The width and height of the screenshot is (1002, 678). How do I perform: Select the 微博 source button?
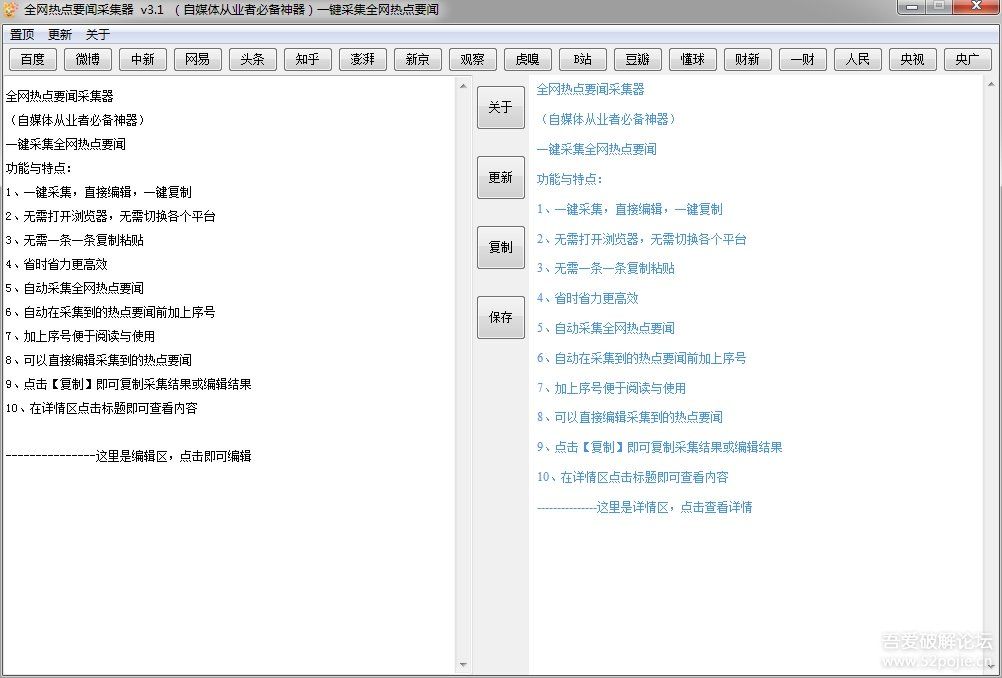click(88, 59)
